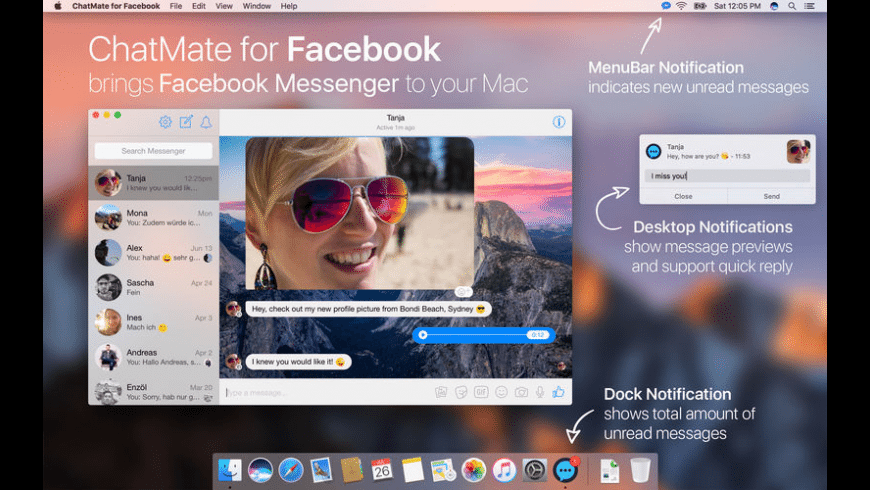Open the document stack in the Dock

pyautogui.click(x=609, y=471)
